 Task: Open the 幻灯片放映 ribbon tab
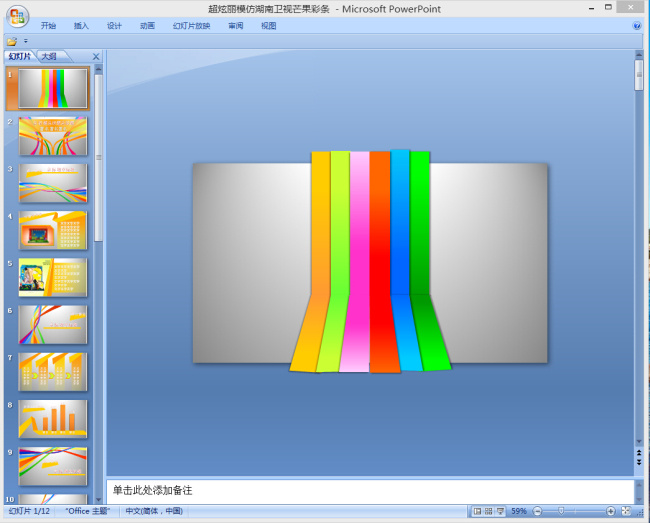click(192, 26)
